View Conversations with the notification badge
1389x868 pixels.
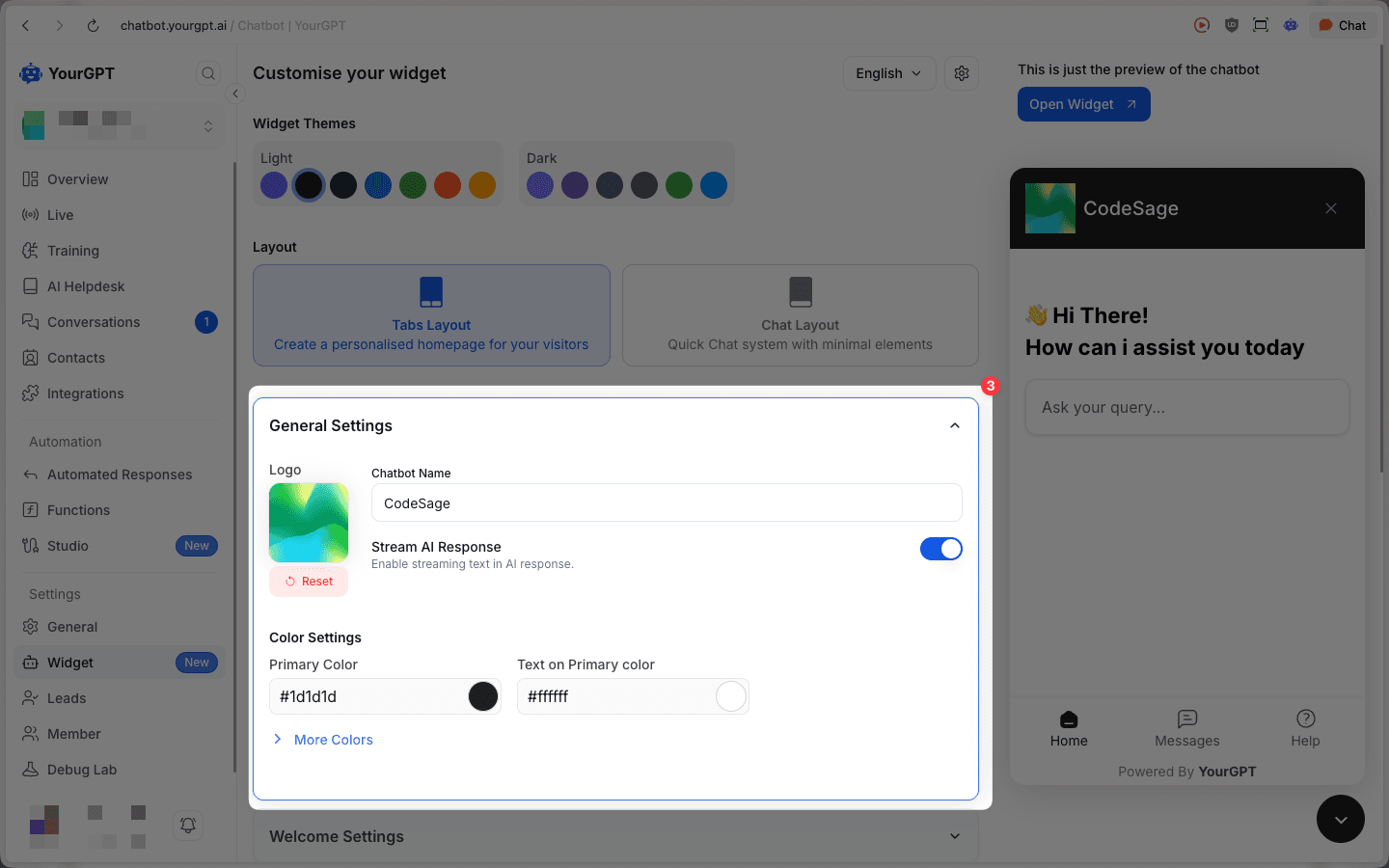pyautogui.click(x=94, y=321)
